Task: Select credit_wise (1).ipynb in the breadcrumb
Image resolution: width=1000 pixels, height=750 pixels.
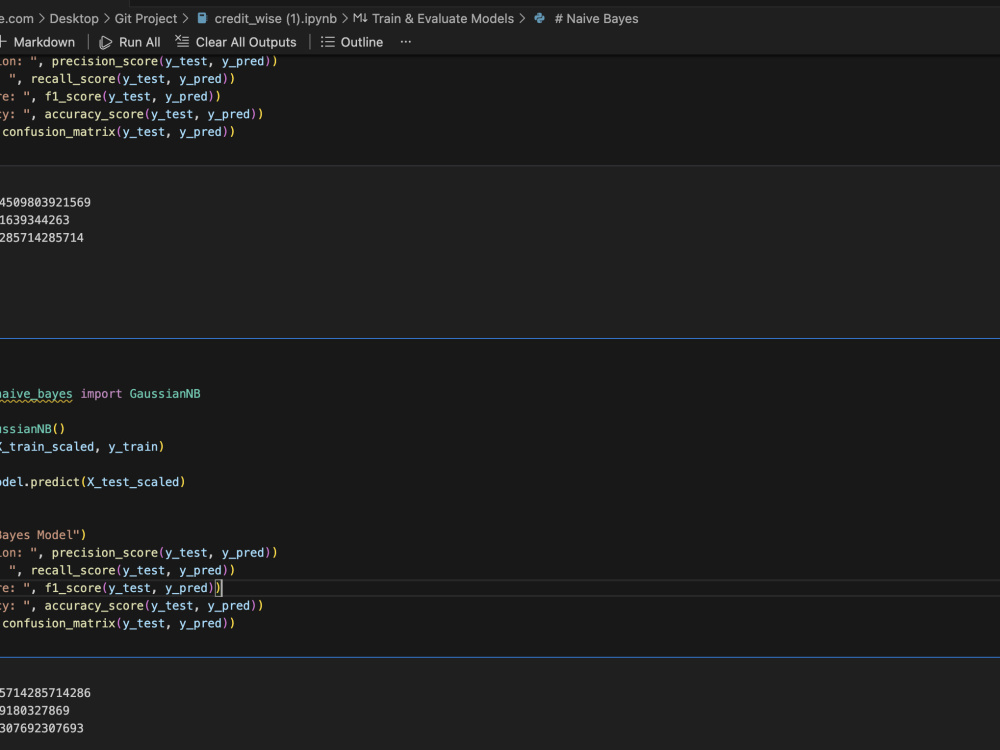Action: point(276,18)
